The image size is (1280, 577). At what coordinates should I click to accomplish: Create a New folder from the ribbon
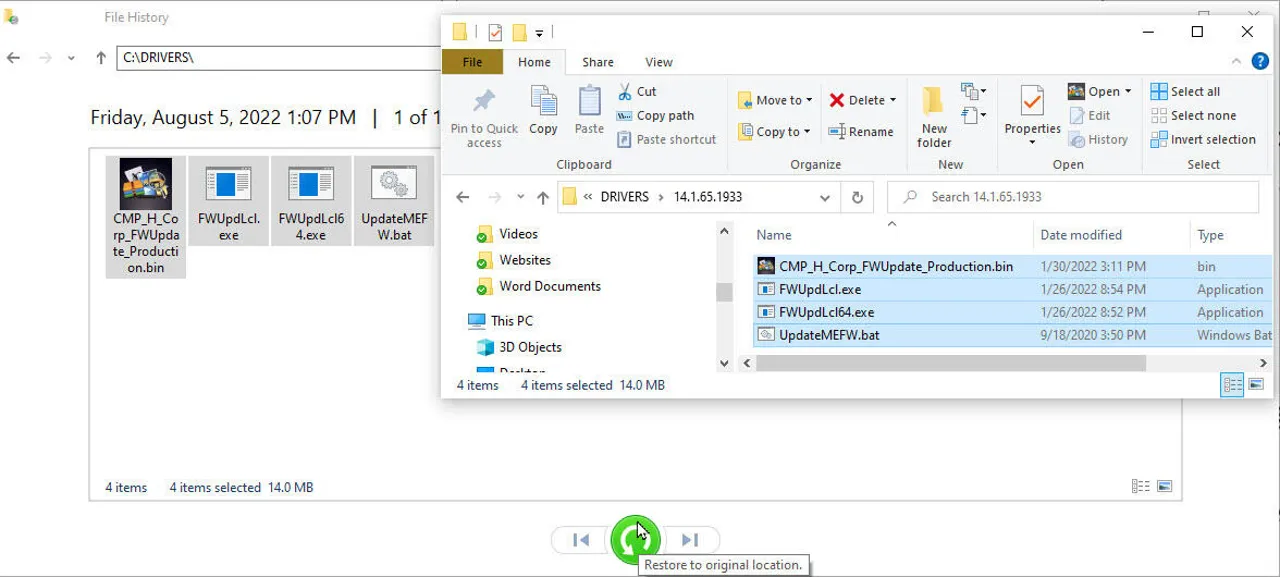coord(934,110)
